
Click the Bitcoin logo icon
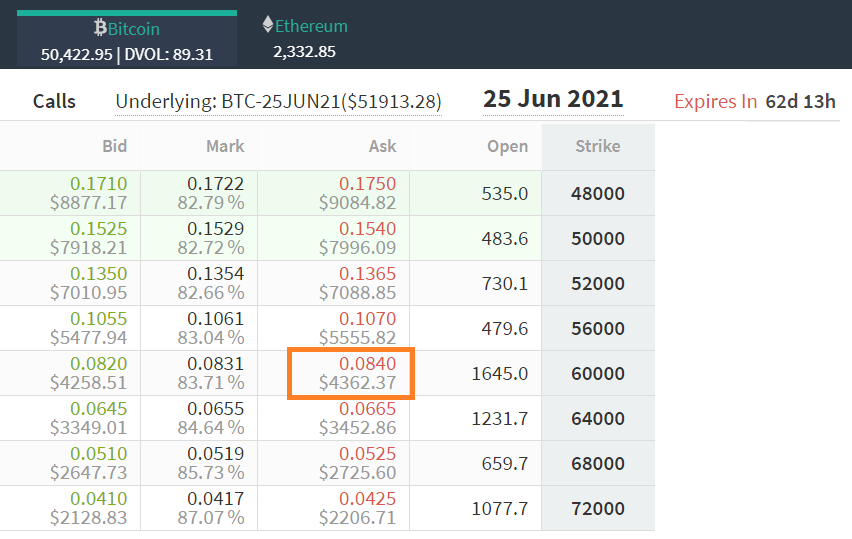[x=100, y=29]
